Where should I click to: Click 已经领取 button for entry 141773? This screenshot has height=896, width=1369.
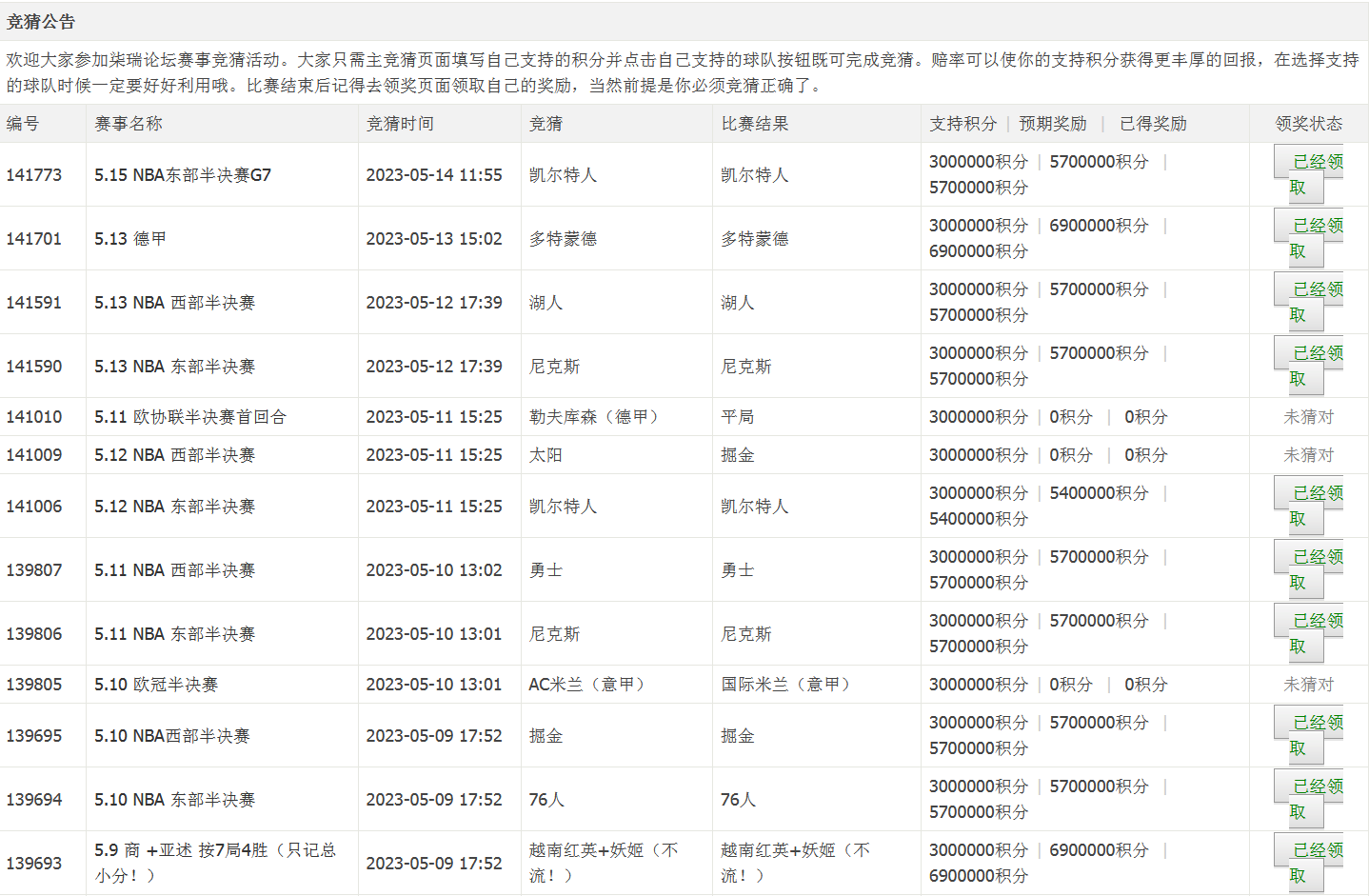click(1308, 174)
